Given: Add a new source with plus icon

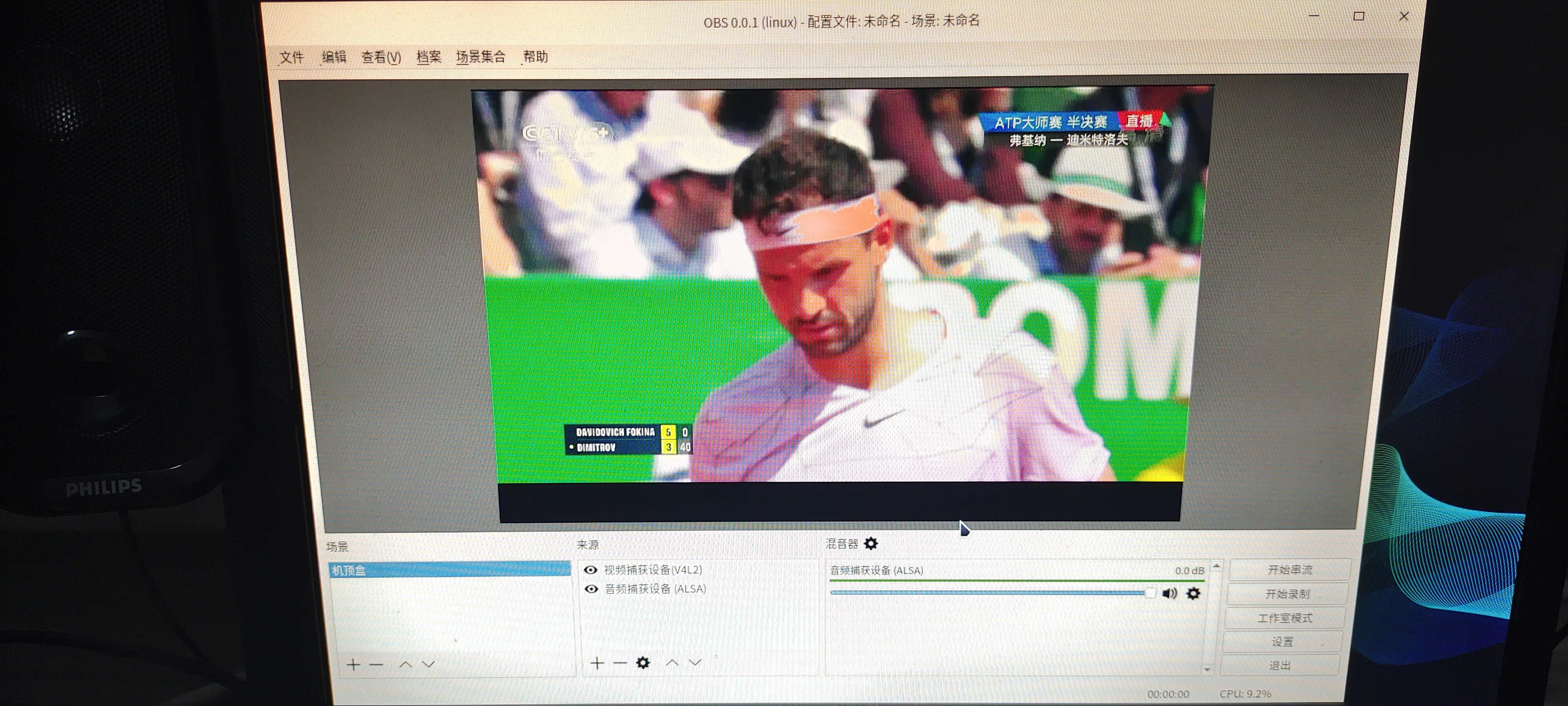Looking at the screenshot, I should coord(597,663).
